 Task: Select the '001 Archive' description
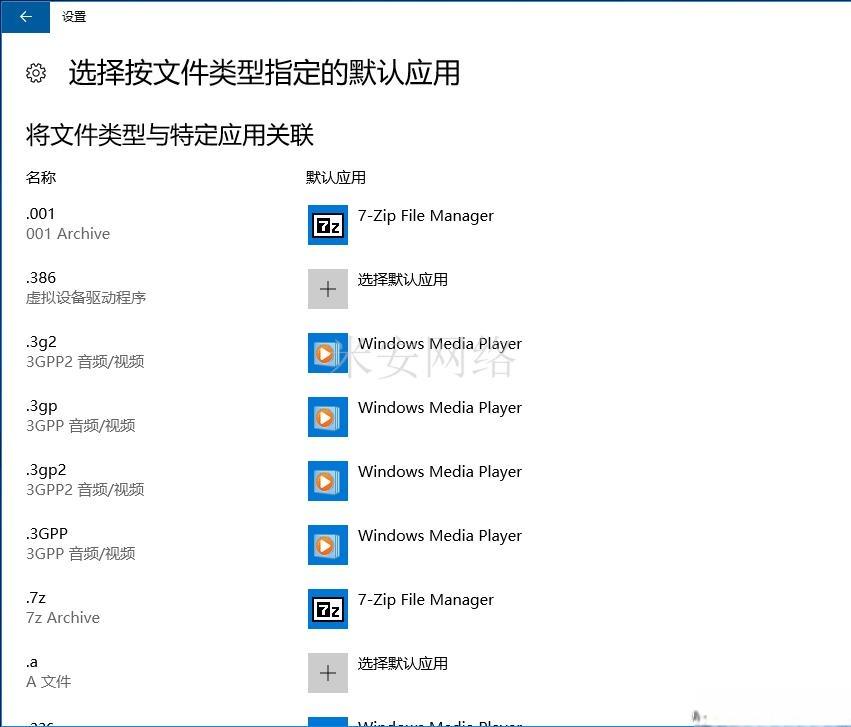tap(68, 234)
